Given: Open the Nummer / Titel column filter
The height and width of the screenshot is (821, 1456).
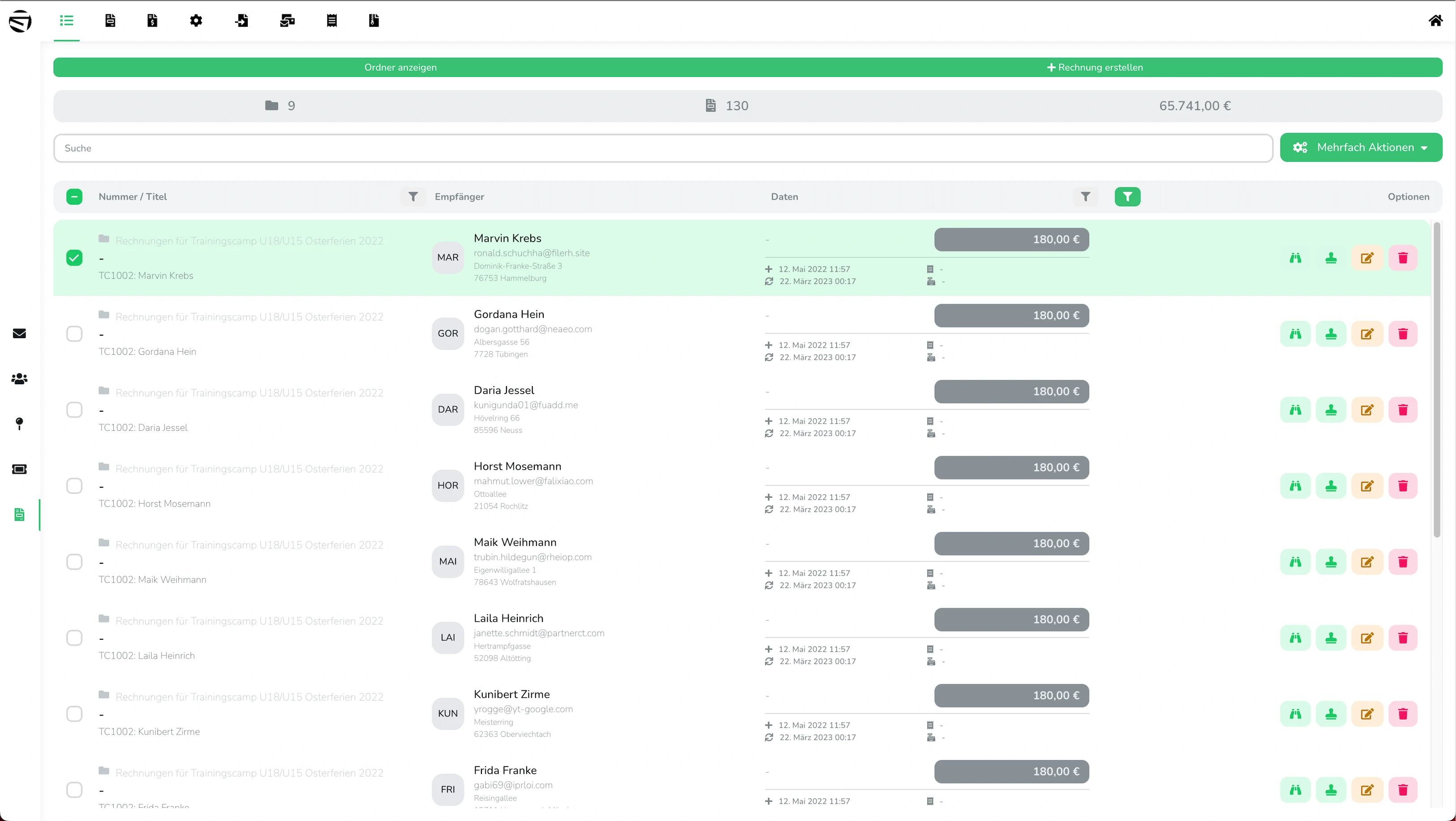Looking at the screenshot, I should click(x=413, y=196).
